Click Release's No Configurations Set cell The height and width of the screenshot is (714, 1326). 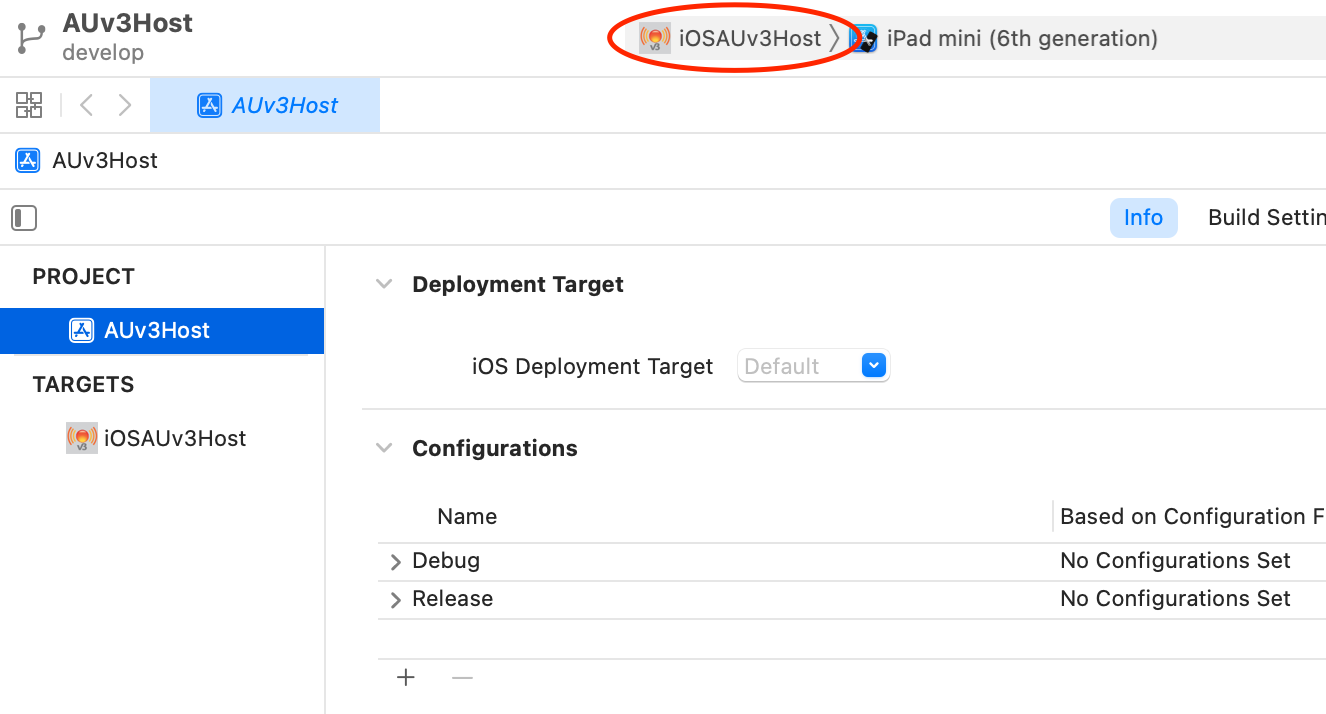click(x=1175, y=599)
